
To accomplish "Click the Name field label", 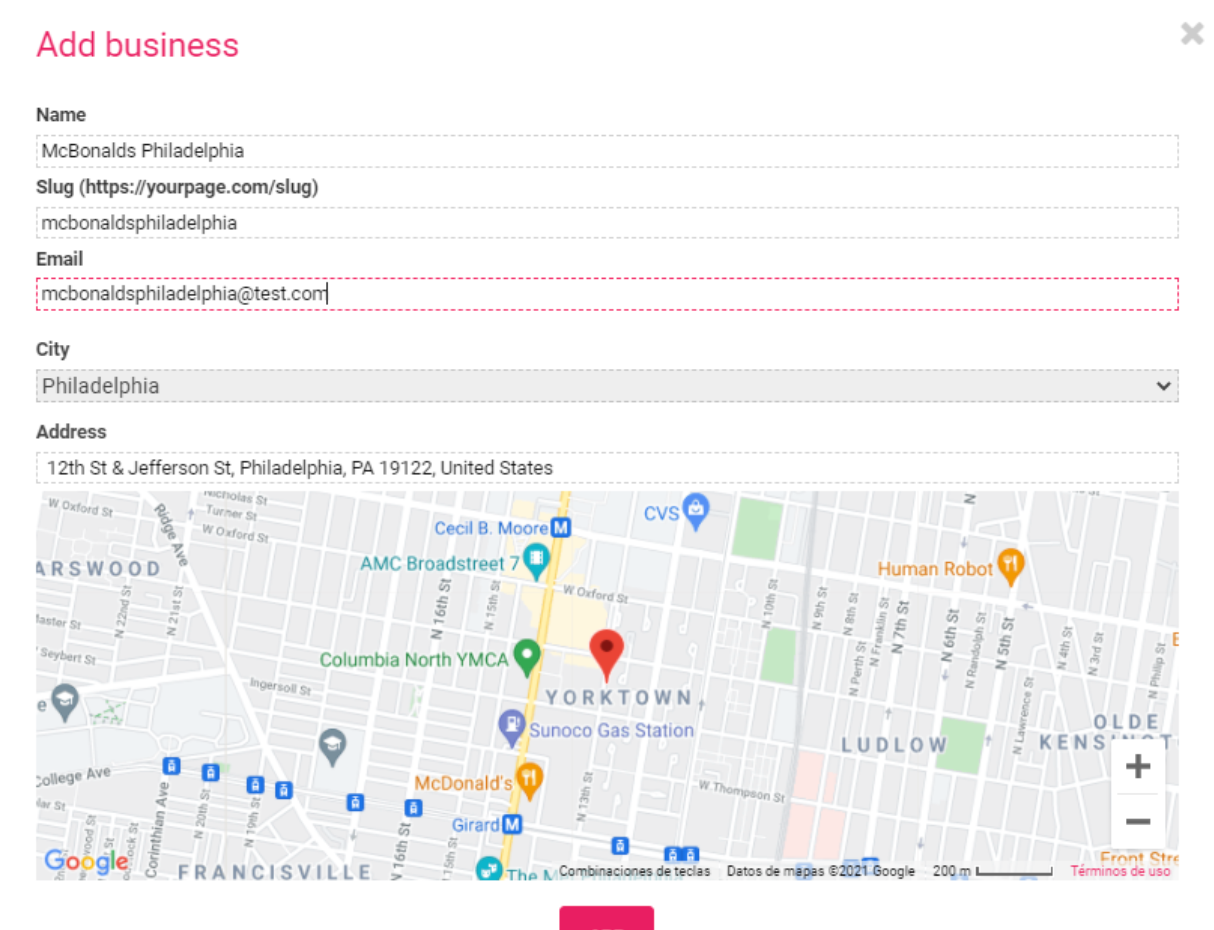I will point(61,115).
